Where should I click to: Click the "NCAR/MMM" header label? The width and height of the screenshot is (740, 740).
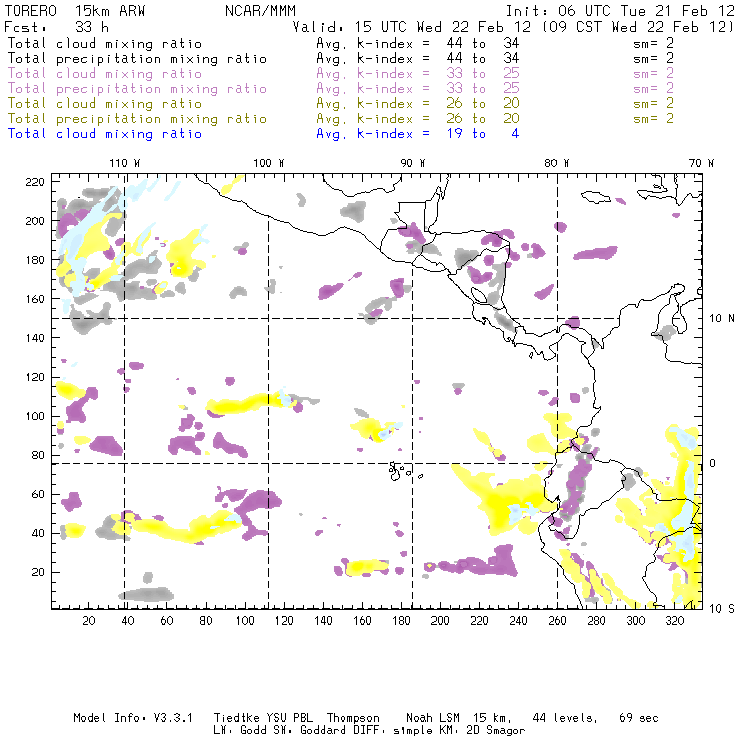[260, 11]
